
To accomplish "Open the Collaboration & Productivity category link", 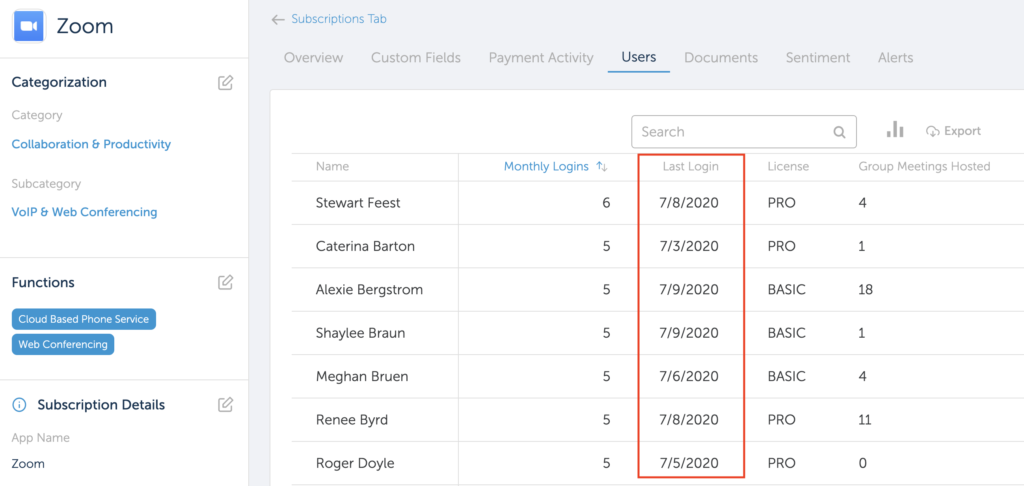I will coord(91,144).
